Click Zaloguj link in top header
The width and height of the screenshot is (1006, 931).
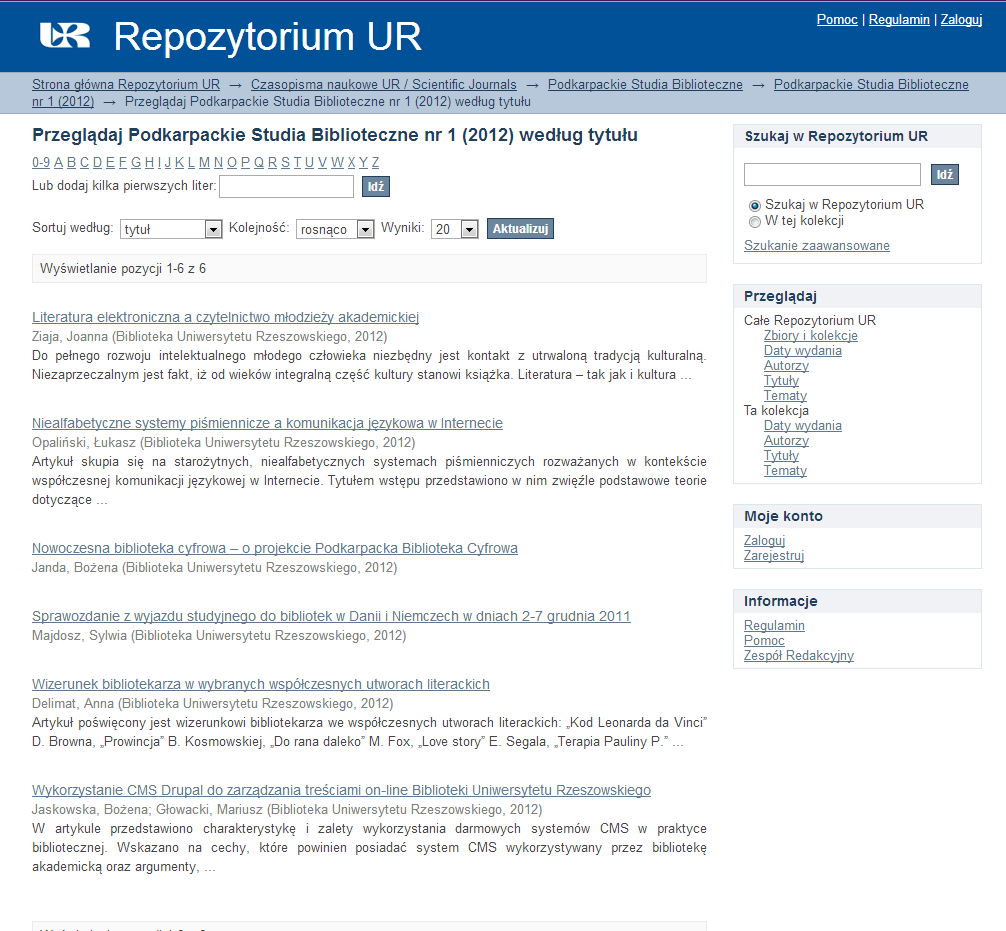[961, 19]
